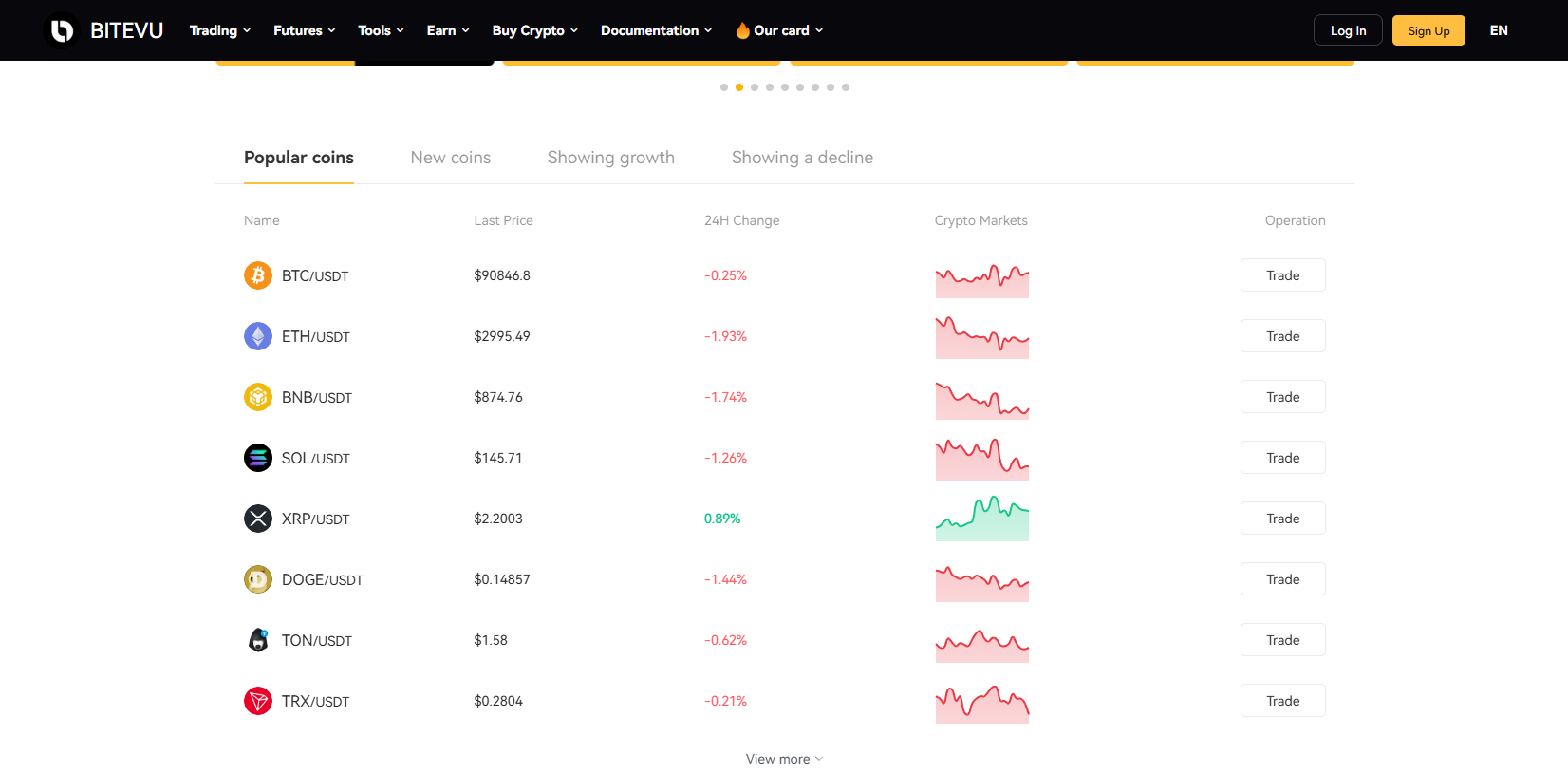Expand View more coins list
The height and width of the screenshot is (774, 1568).
[x=784, y=759]
